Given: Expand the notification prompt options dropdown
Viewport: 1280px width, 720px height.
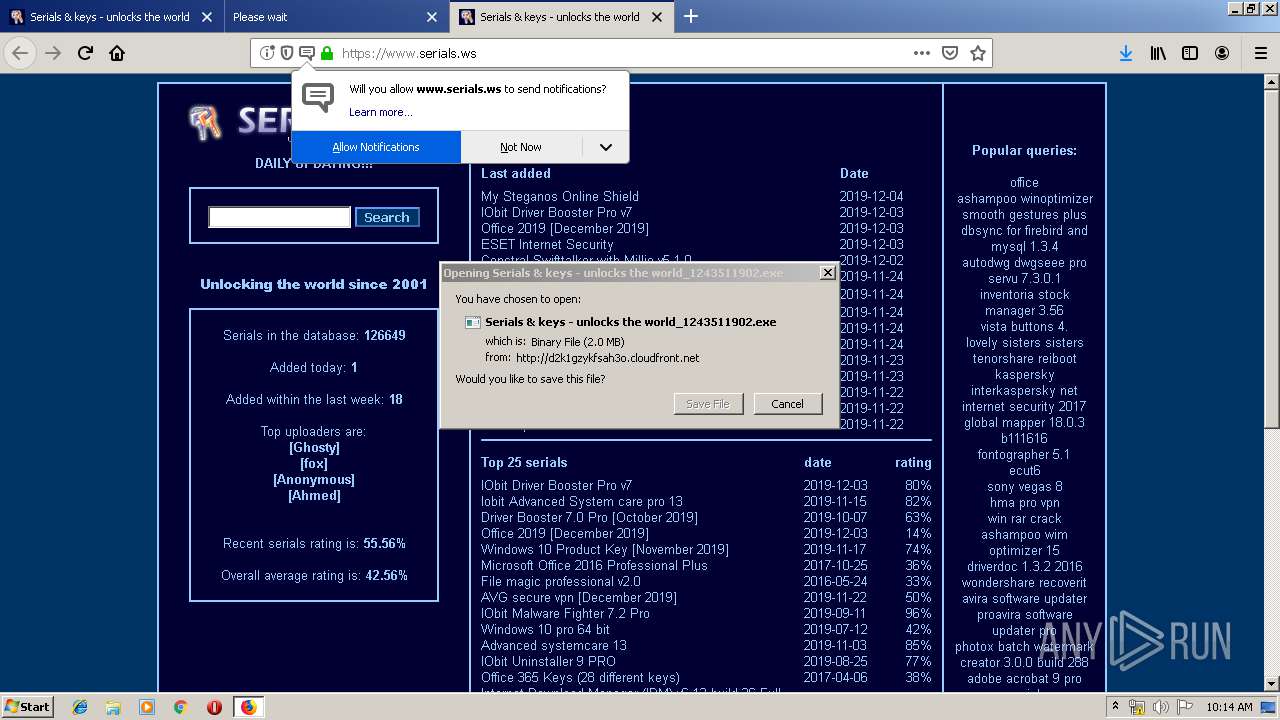Looking at the screenshot, I should (605, 147).
